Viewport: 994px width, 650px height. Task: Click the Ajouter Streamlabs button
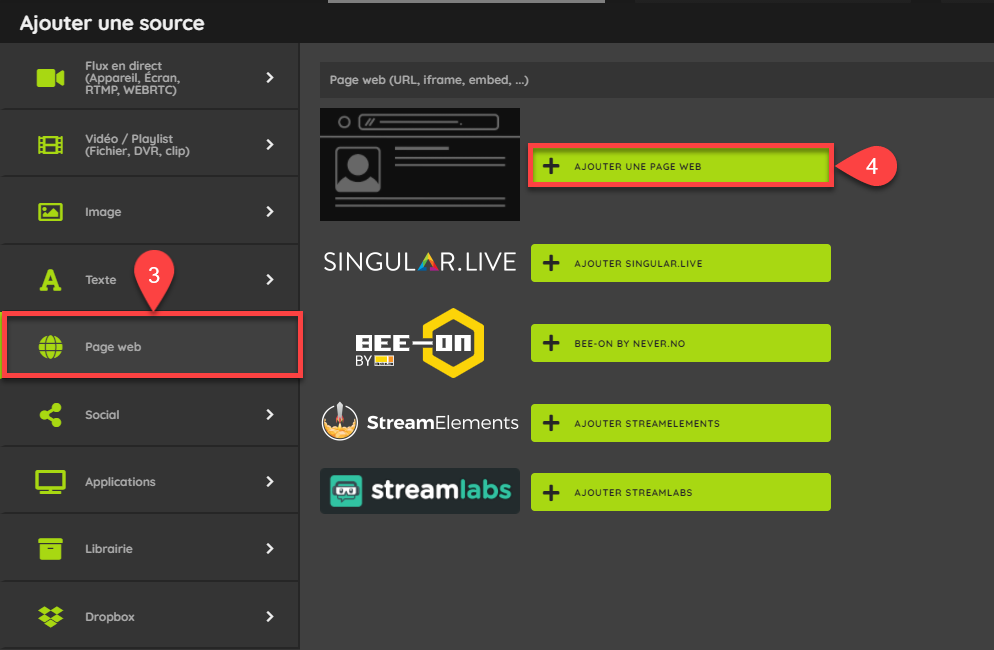681,492
